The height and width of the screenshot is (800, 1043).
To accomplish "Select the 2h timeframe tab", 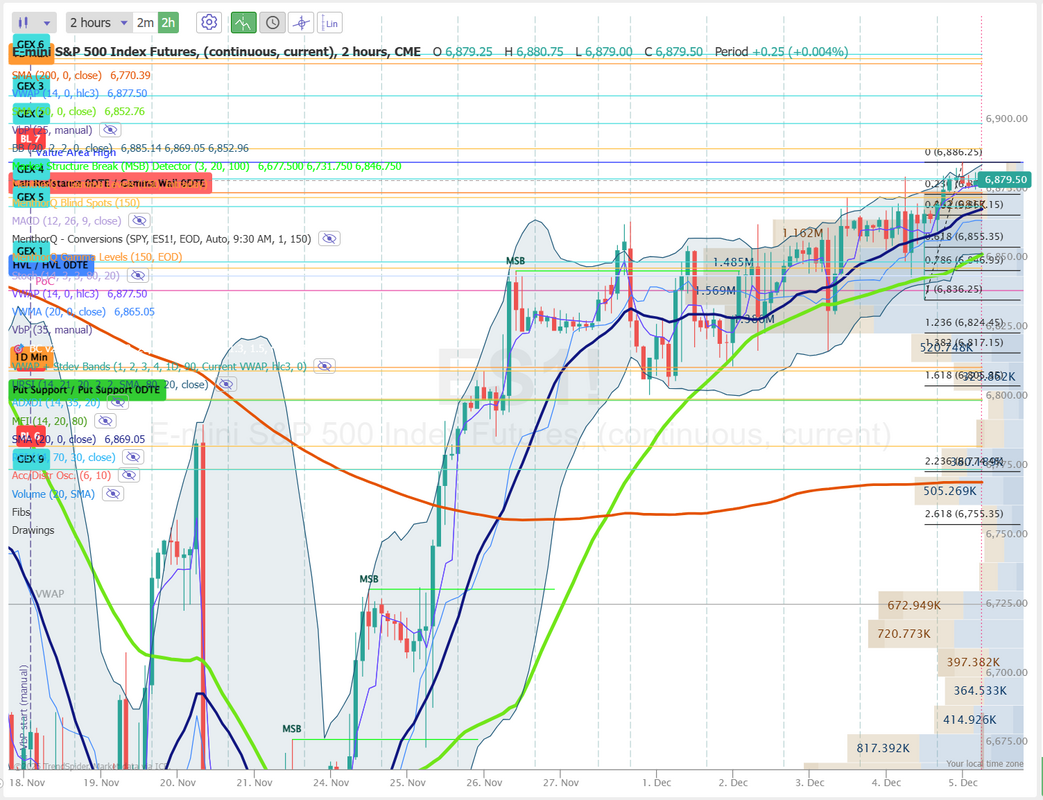I will coord(168,22).
